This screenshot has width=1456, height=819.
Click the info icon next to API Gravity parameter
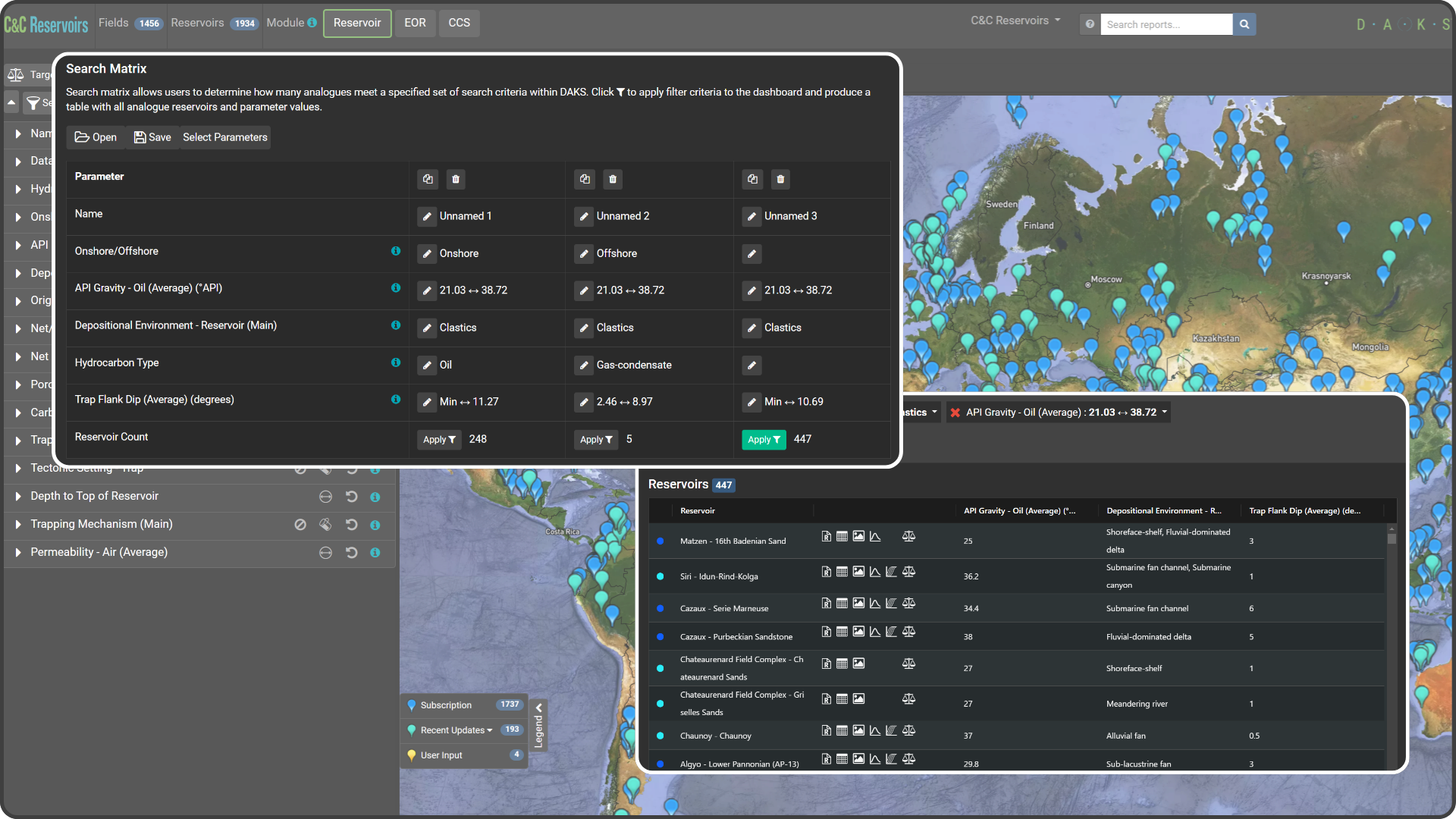[x=397, y=288]
